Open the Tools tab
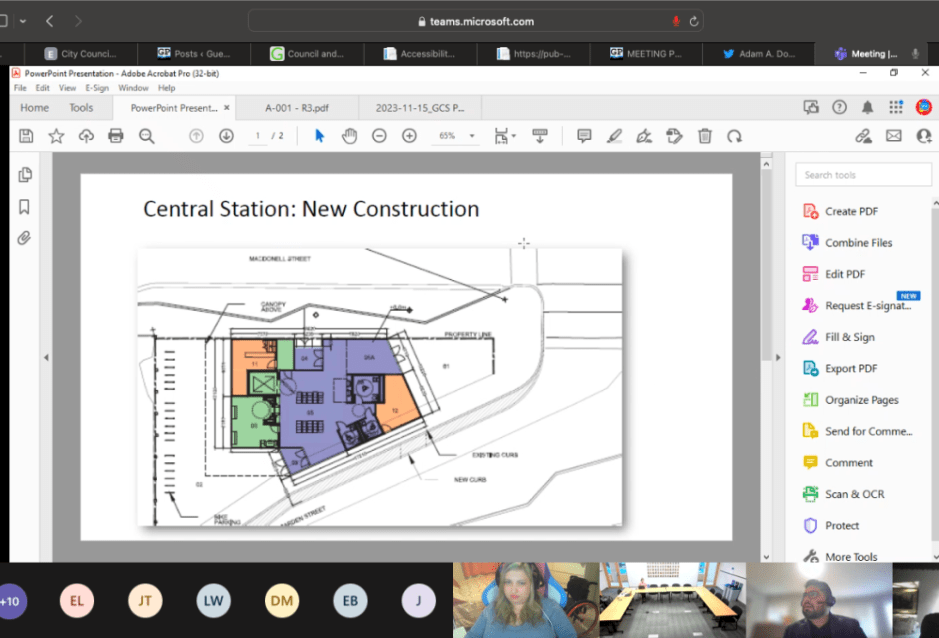The image size is (939, 638). (81, 108)
